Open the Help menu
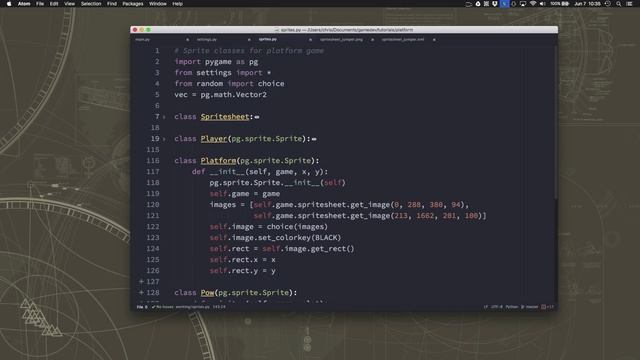The height and width of the screenshot is (360, 640). pos(178,4)
